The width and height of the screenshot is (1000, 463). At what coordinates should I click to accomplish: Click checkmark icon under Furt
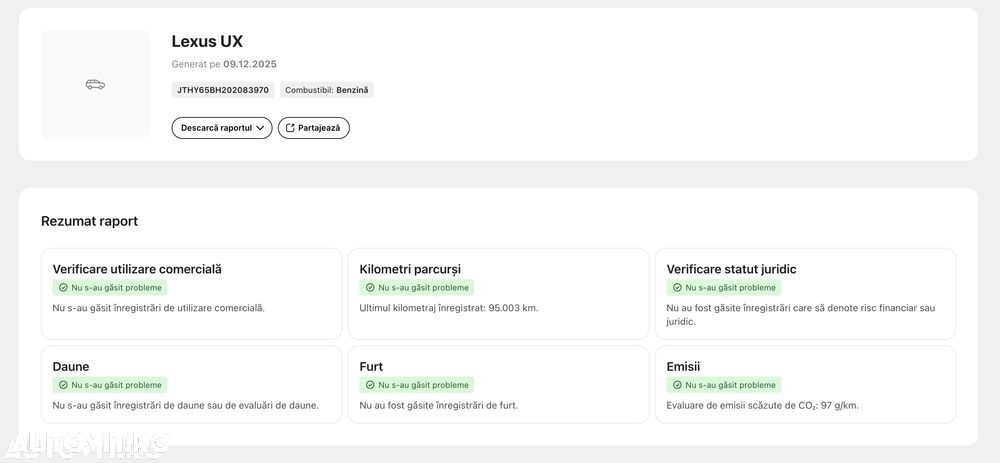[x=370, y=385]
